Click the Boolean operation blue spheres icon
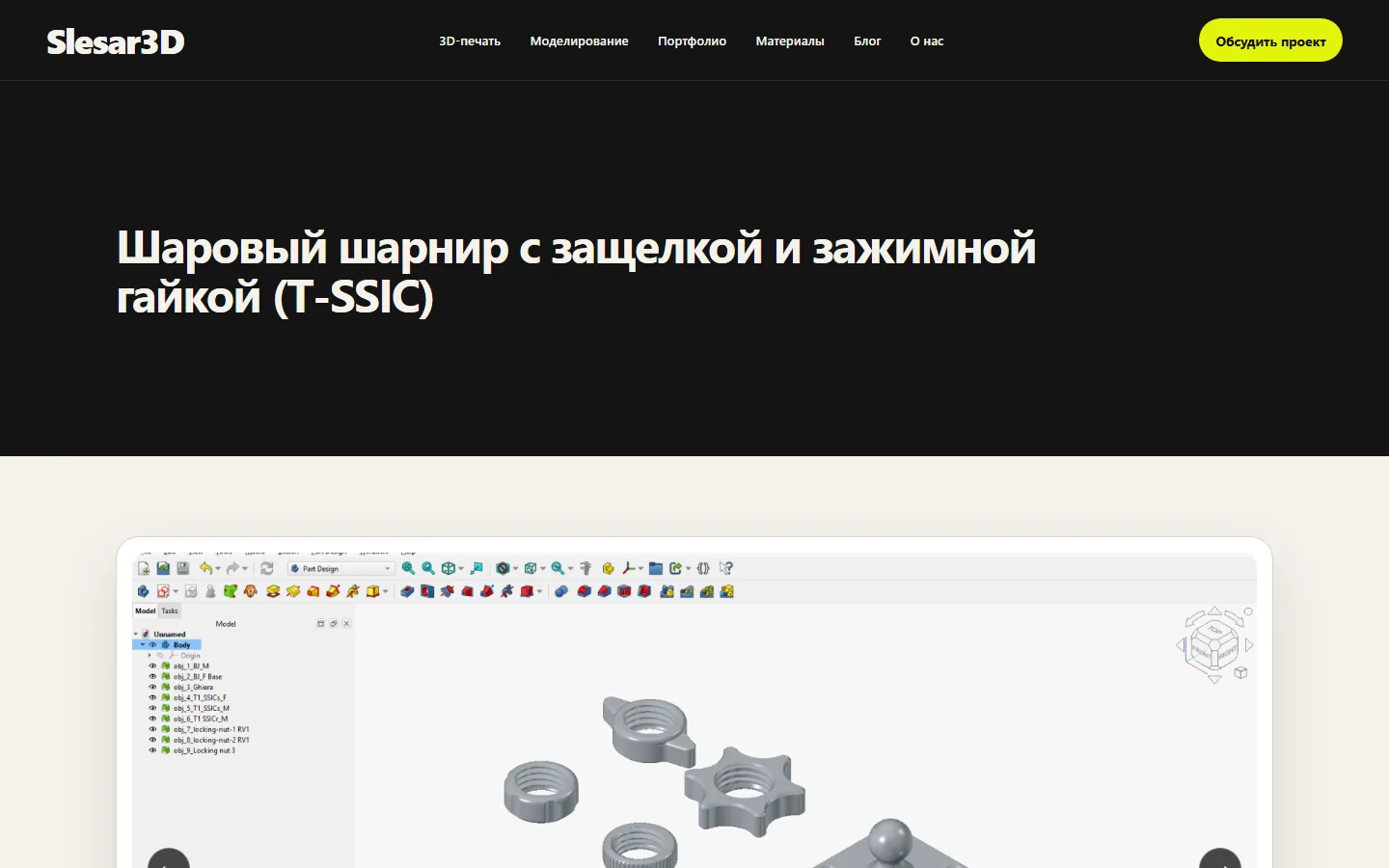Viewport: 1389px width, 868px height. click(560, 591)
